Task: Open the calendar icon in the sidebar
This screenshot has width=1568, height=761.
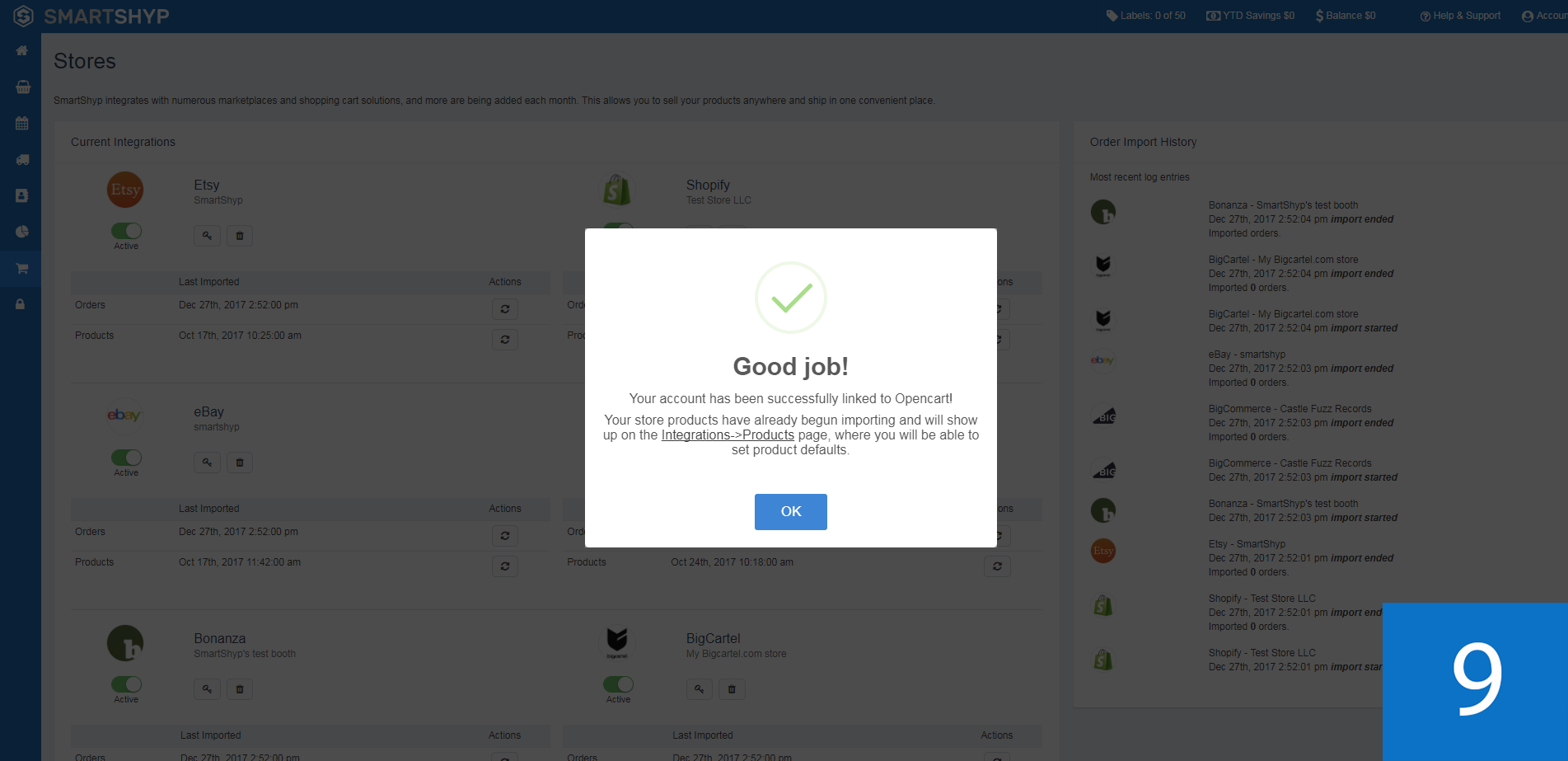Action: [22, 124]
